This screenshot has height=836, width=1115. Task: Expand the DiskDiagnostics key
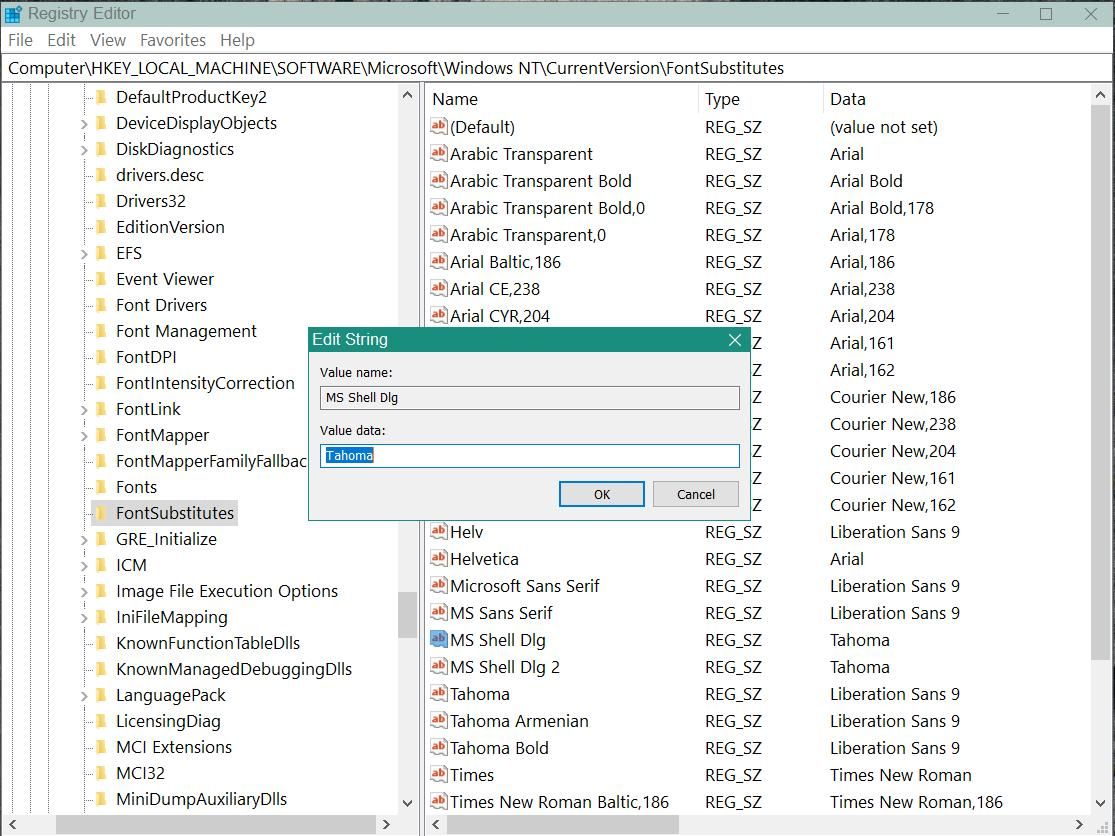[84, 150]
